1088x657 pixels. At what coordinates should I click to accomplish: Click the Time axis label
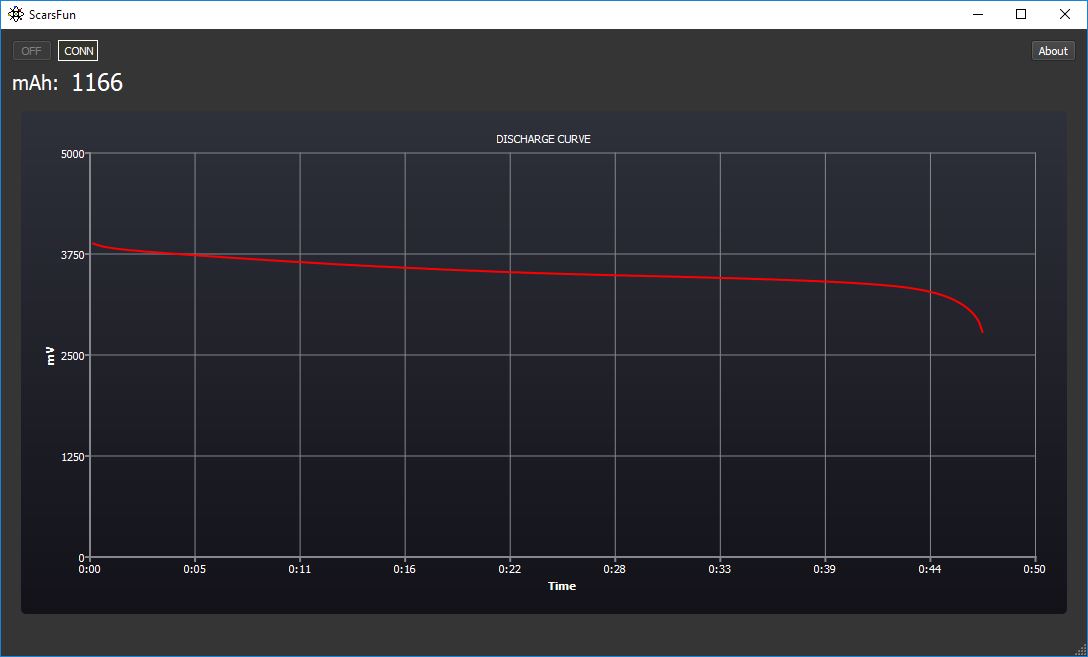coord(562,586)
